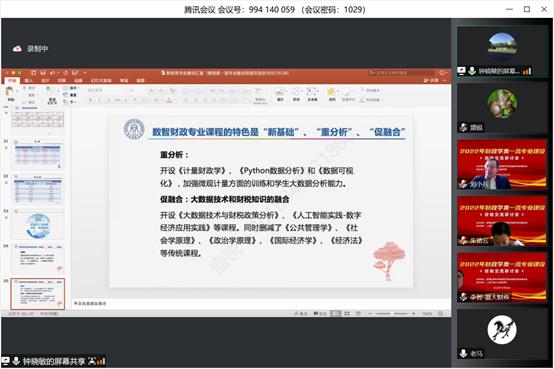
Task: Click the Share button in PowerPoint ribbon
Action: (431, 81)
